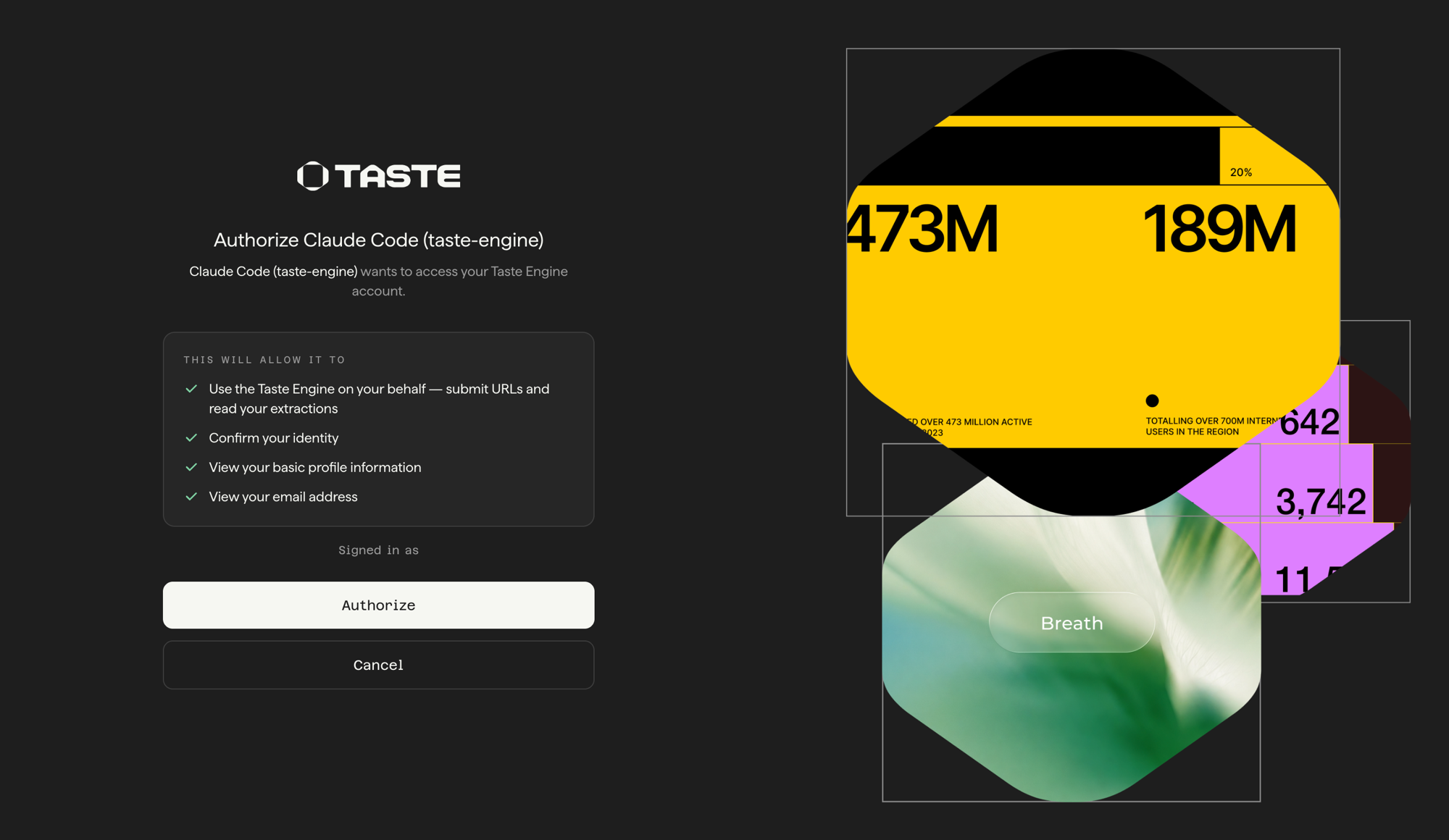Click the 642 number on purple card
The width and height of the screenshot is (1449, 840).
click(1309, 422)
